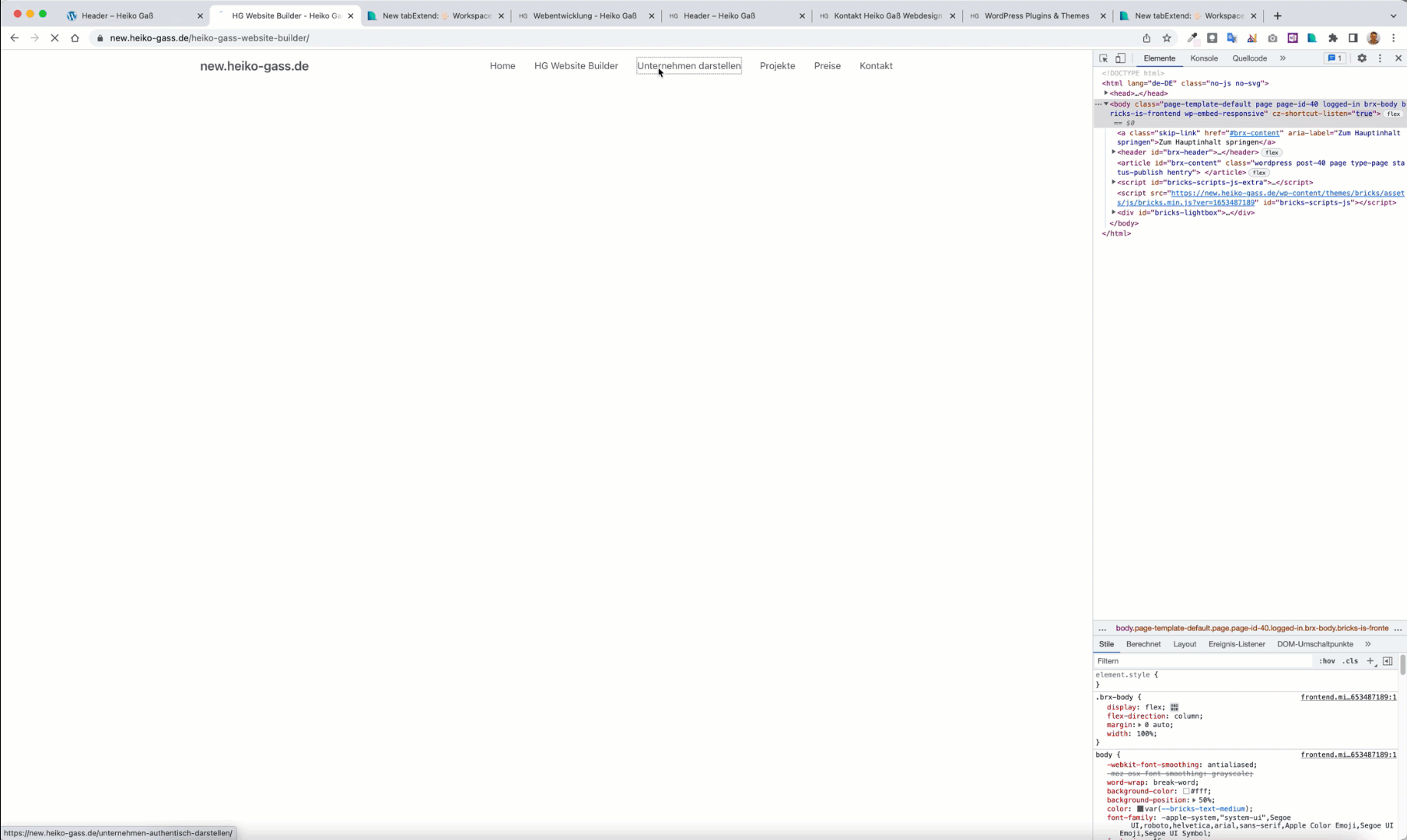Open the color bricks-text-medium swatch
1407x840 pixels.
1140,809
